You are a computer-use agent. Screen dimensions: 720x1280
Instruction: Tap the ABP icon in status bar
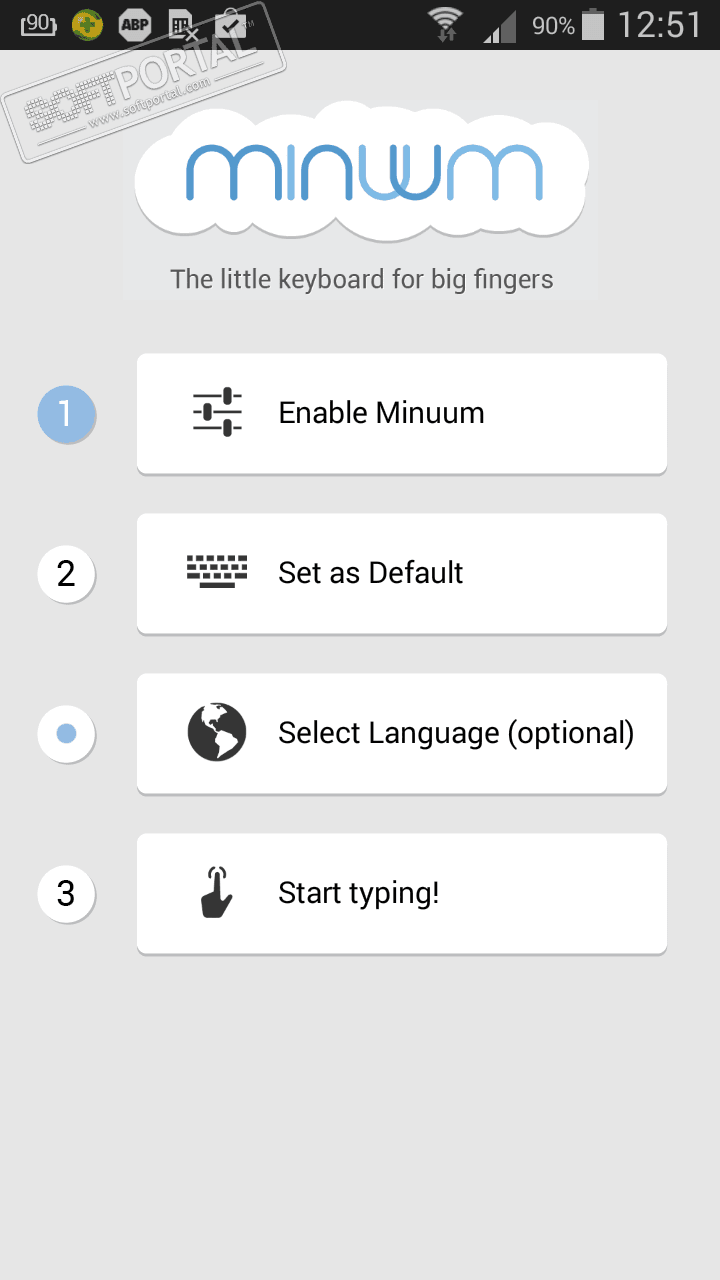point(134,24)
